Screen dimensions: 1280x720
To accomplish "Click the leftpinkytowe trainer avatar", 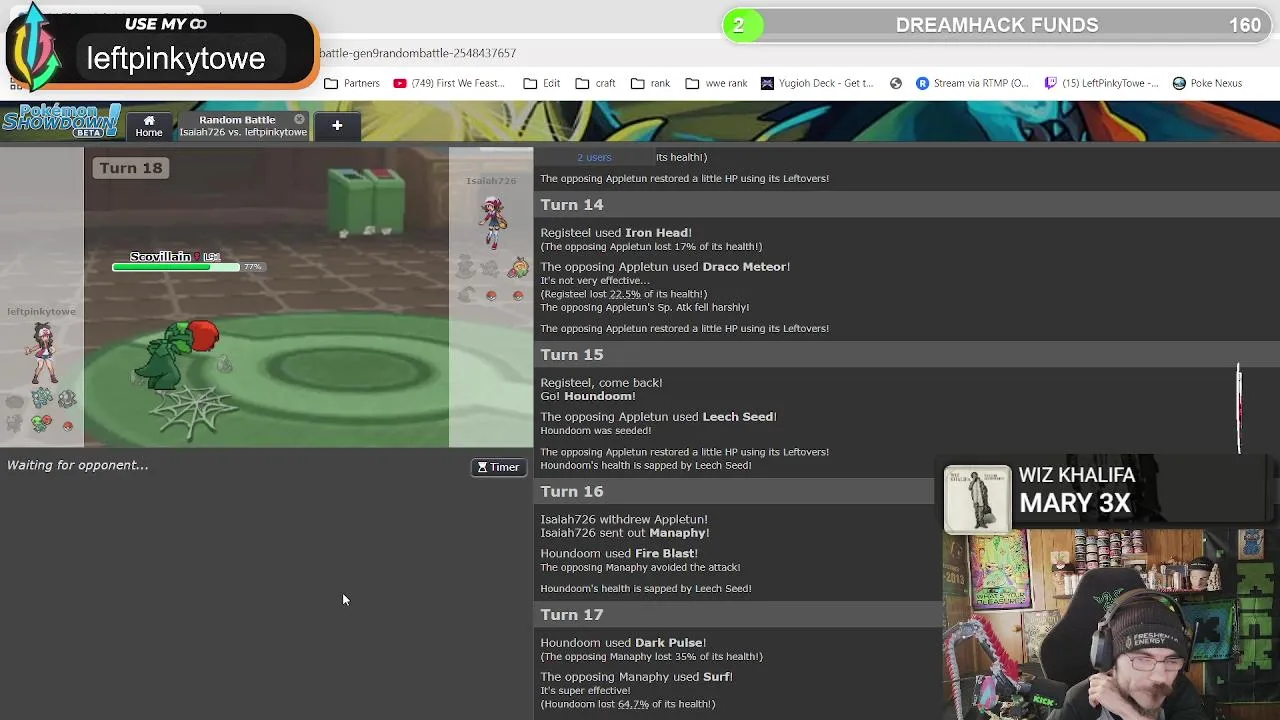I will click(43, 353).
